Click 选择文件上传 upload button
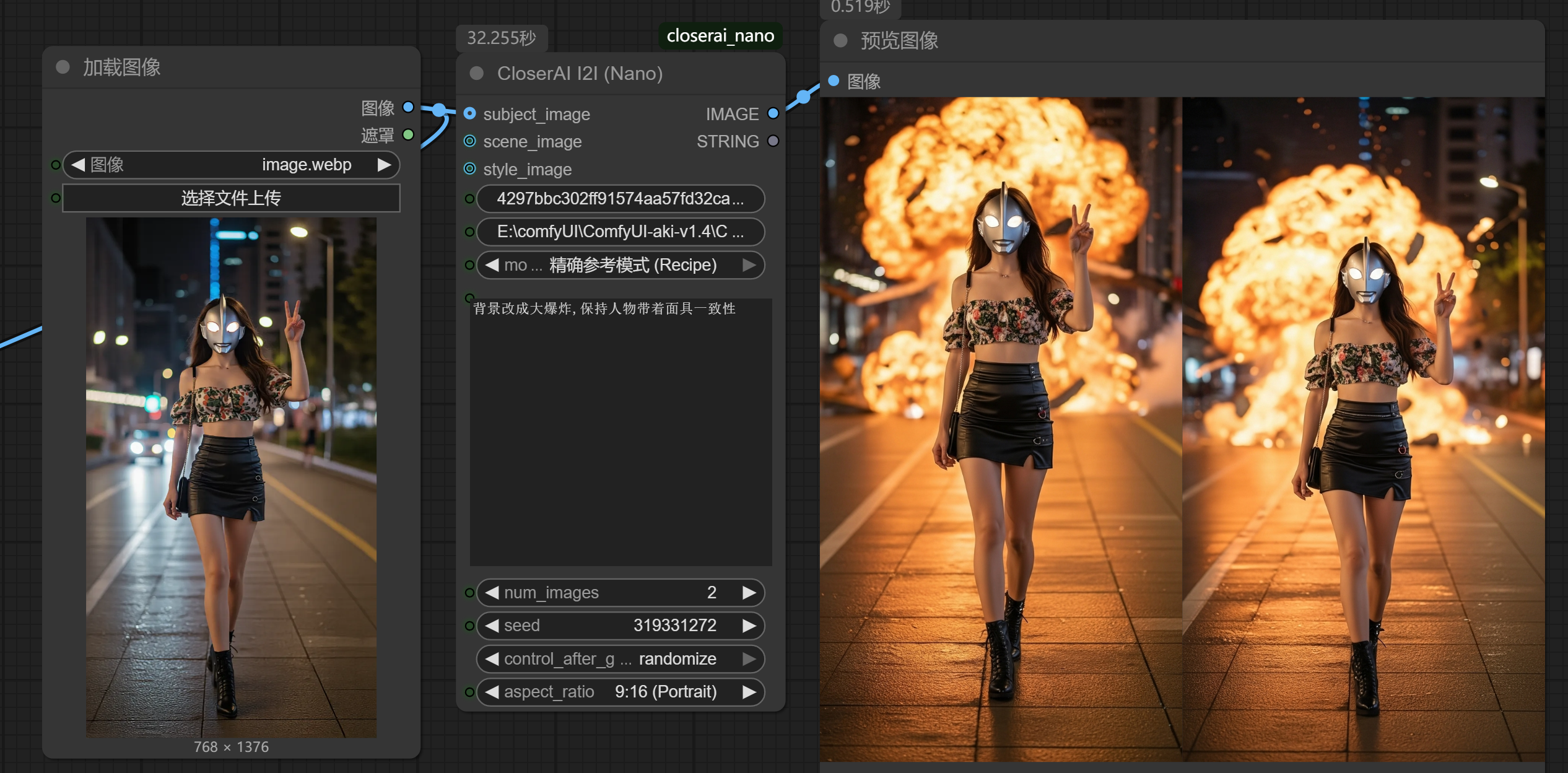This screenshot has height=773, width=1568. (x=232, y=198)
